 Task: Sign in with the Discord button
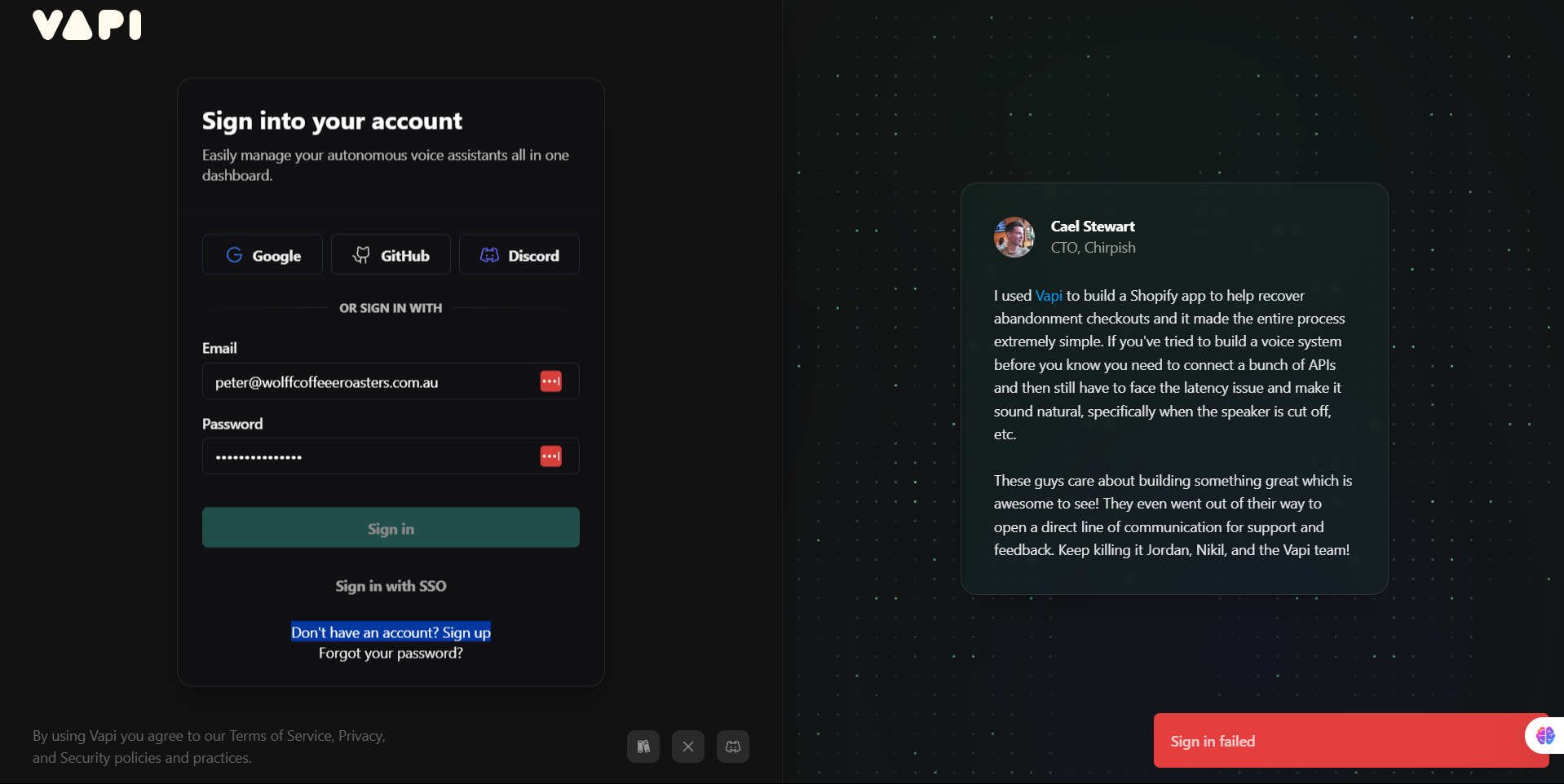pos(519,255)
